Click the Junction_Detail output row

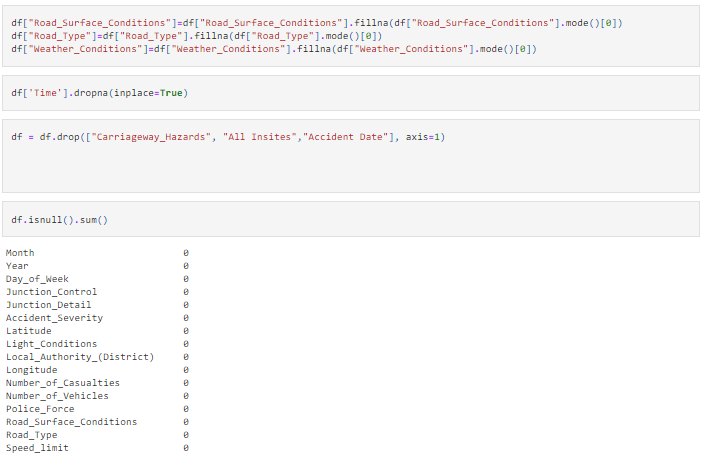97,305
